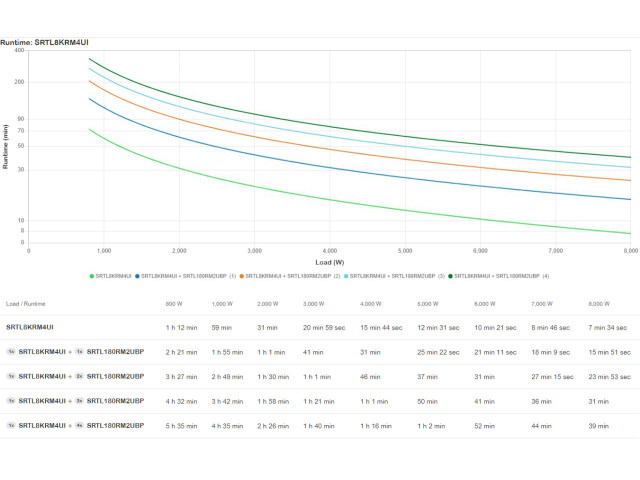Click the 3x quantity badge before SRTL180RM2UBP
Image resolution: width=640 pixels, height=480 pixels.
(79, 401)
